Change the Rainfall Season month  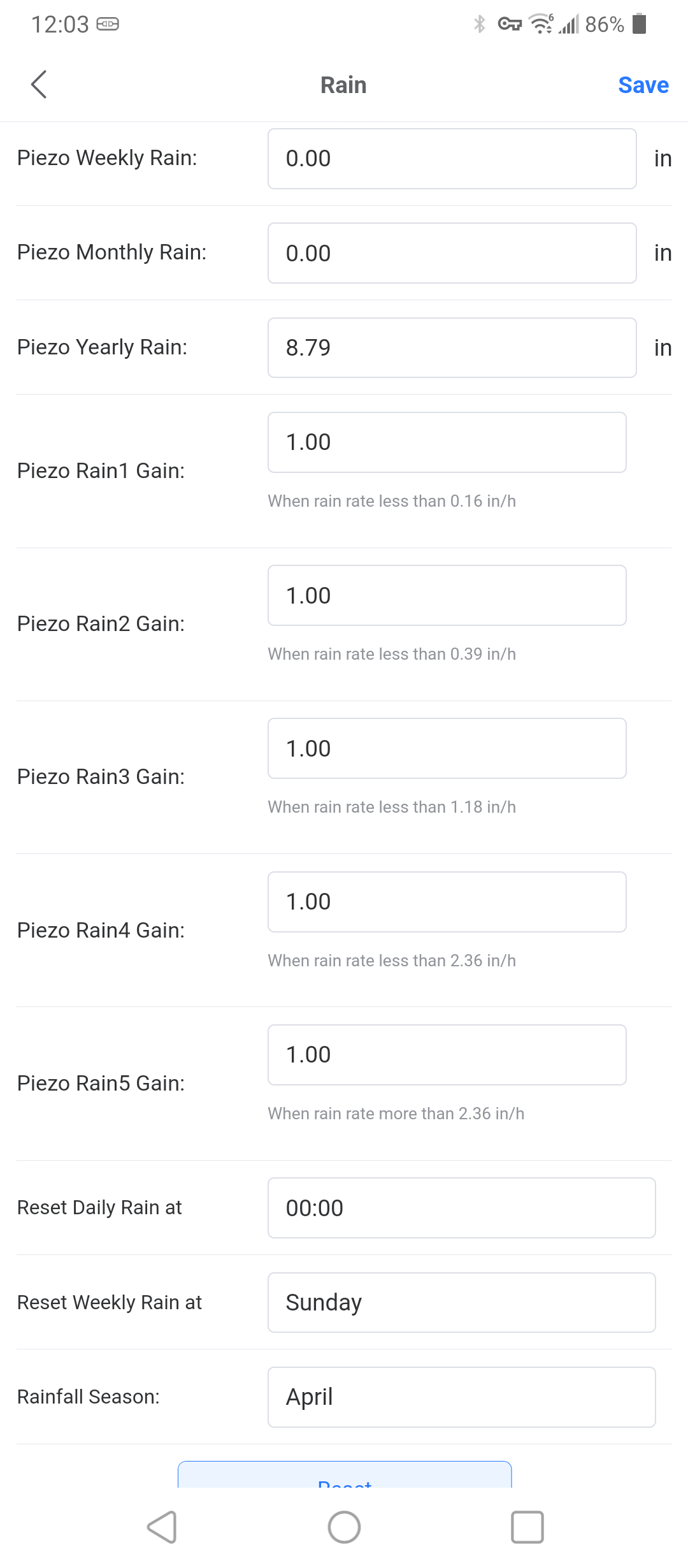click(x=461, y=1397)
